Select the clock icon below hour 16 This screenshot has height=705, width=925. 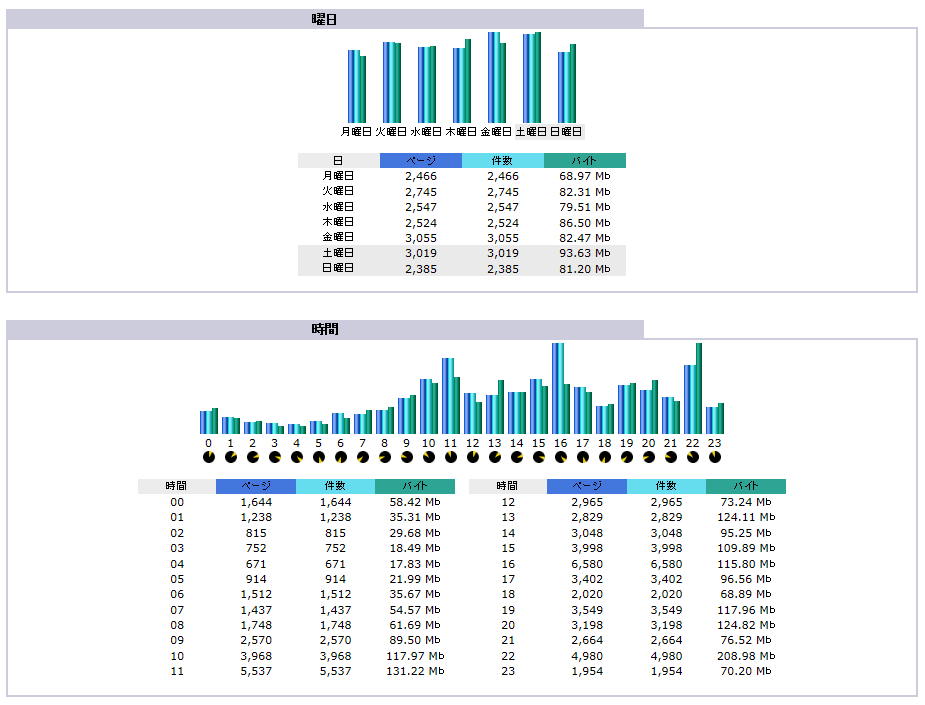point(560,457)
